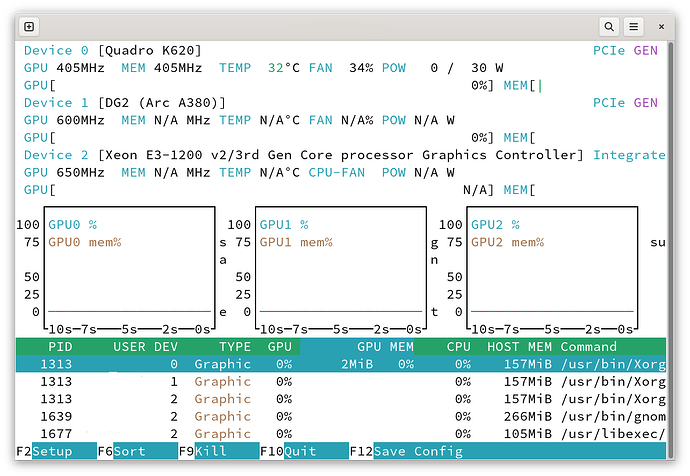Select PID 1677 process row
Viewport: 690px width, 476px height.
(x=341, y=434)
